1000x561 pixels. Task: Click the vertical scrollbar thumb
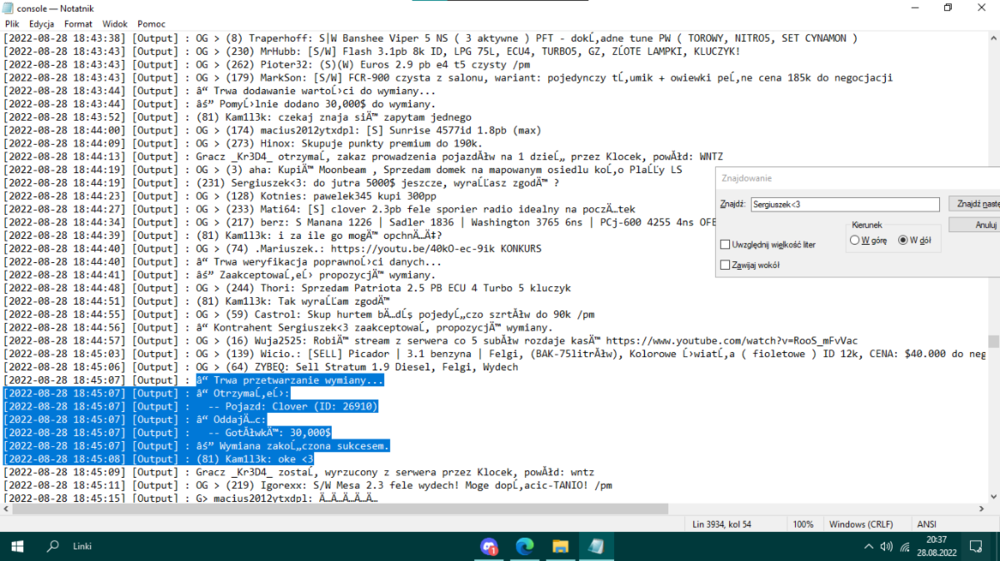pyautogui.click(x=994, y=341)
